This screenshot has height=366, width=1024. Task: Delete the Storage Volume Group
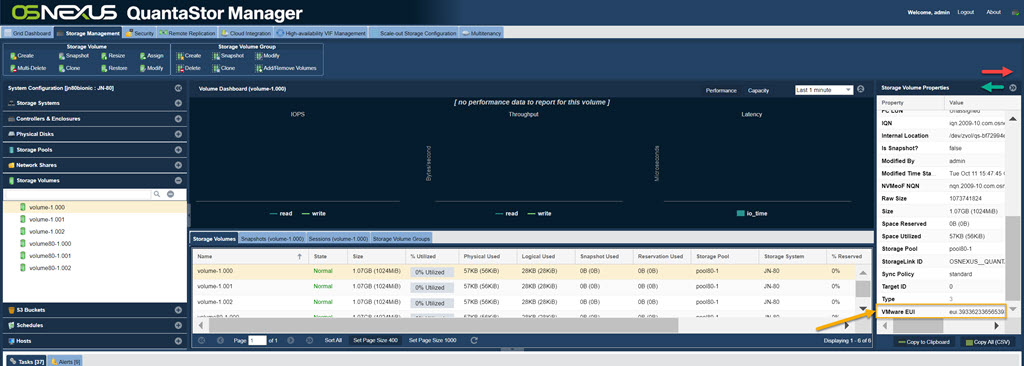click(x=189, y=68)
